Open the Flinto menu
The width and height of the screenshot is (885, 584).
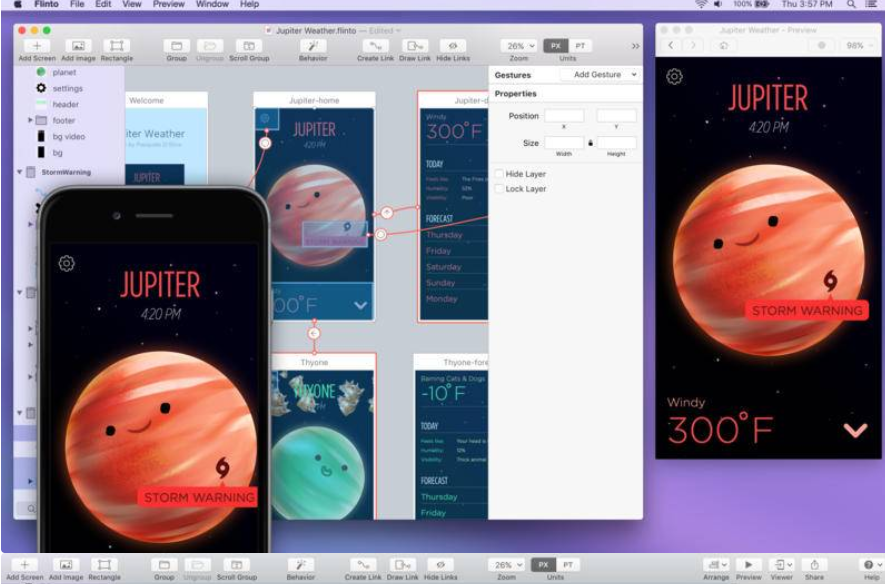[46, 5]
